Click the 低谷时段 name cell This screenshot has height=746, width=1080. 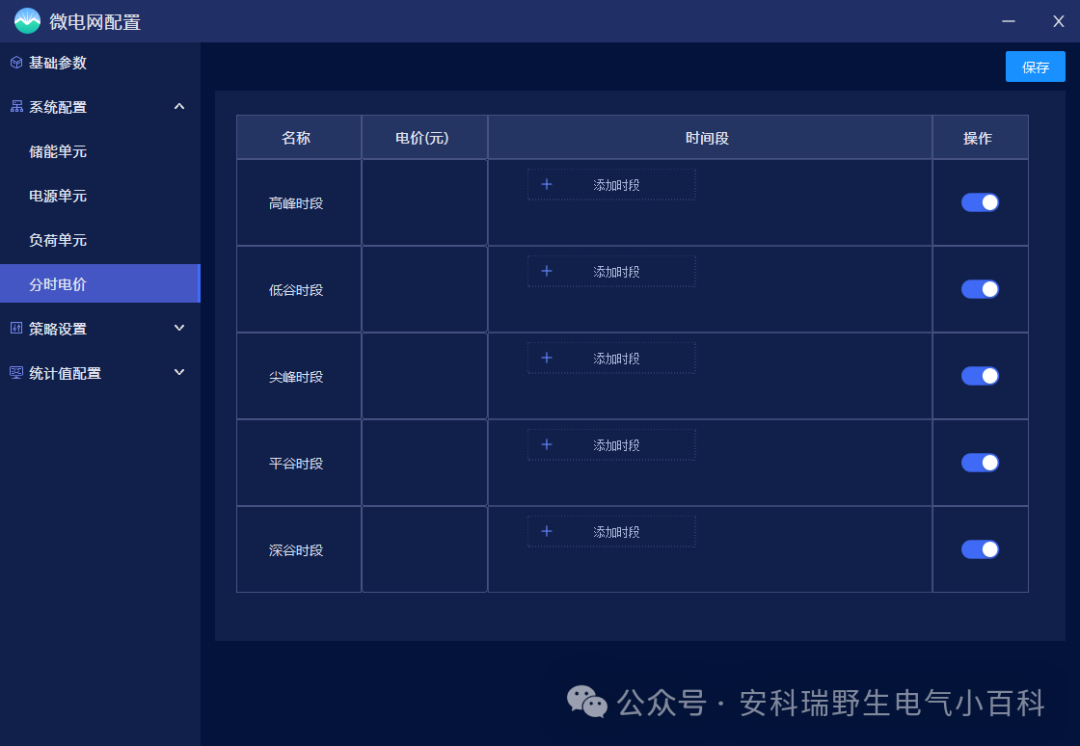click(299, 289)
